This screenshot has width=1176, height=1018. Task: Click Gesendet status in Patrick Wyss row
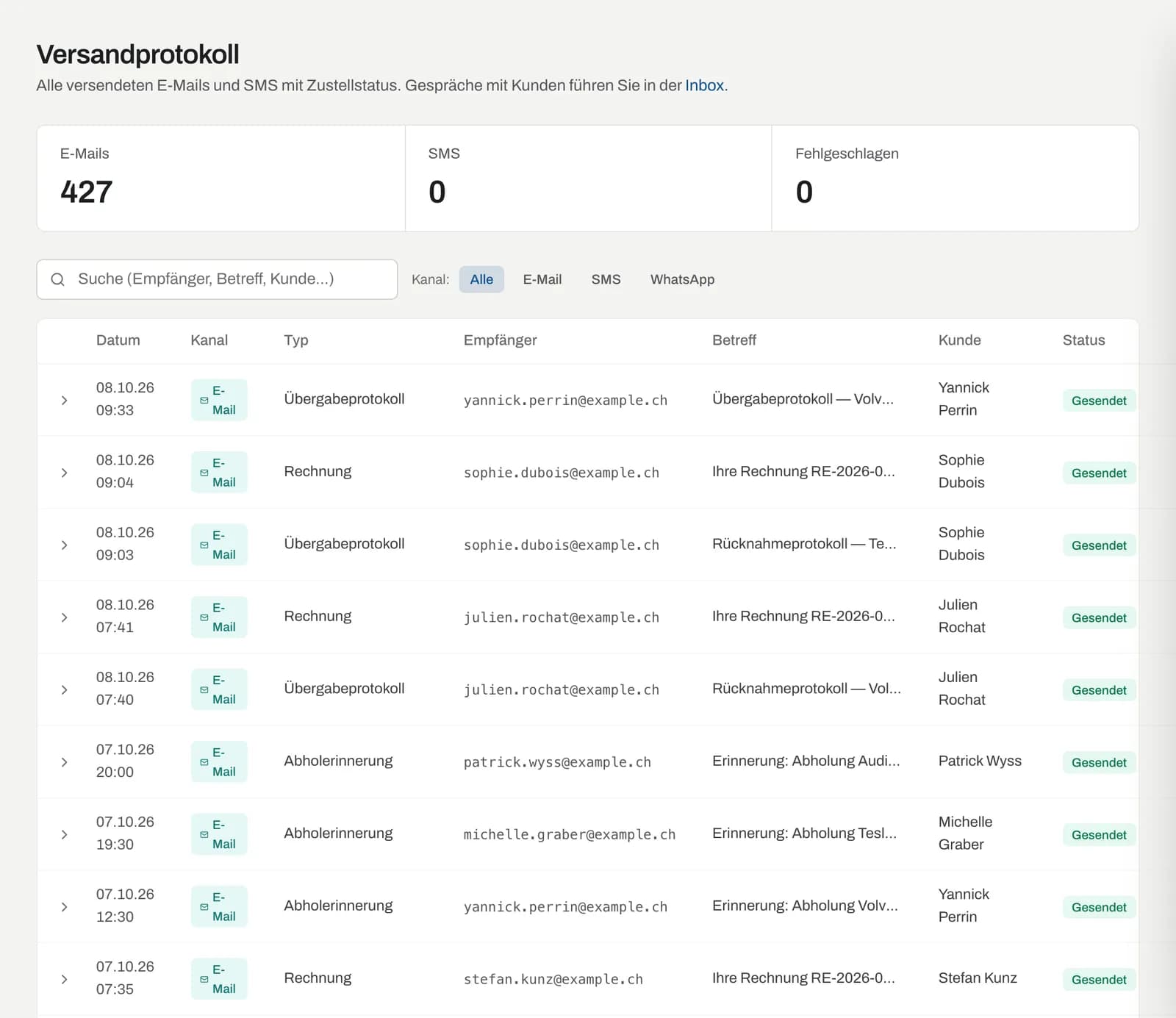click(x=1099, y=762)
